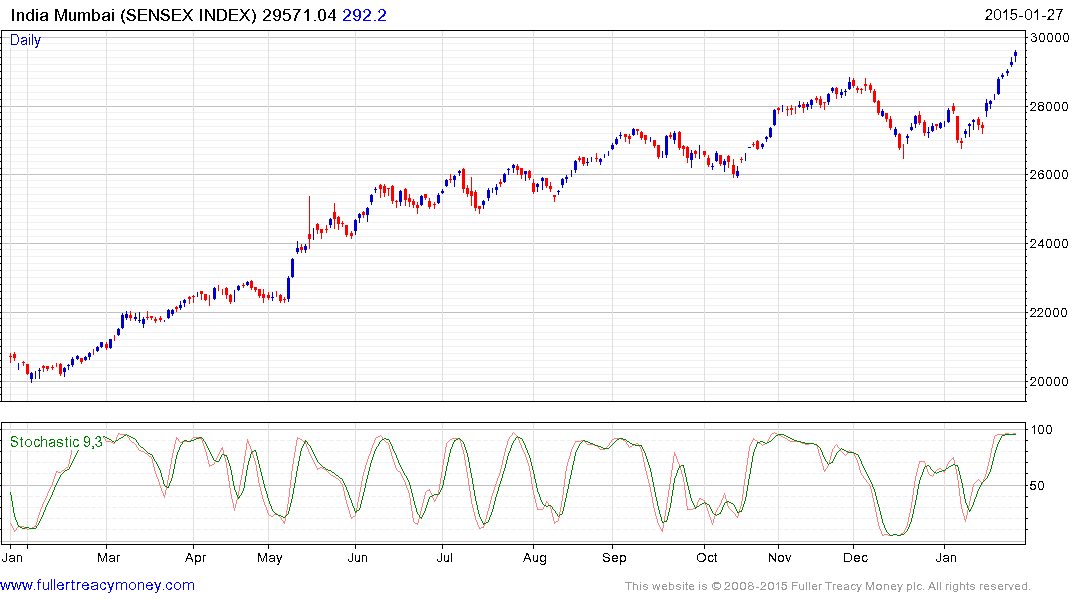Image resolution: width=1075 pixels, height=600 pixels.
Task: Click the 'Nov' month axis label
Action: pyautogui.click(x=780, y=558)
